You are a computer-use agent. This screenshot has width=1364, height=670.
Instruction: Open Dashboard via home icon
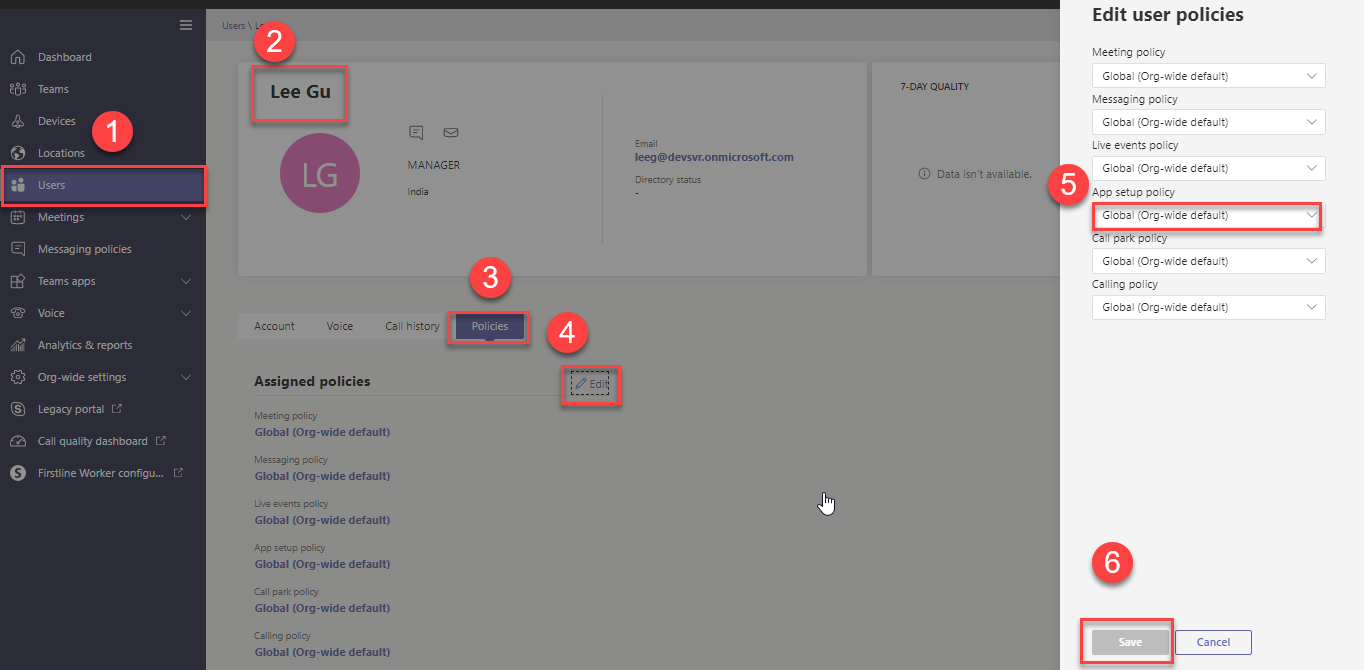(17, 57)
